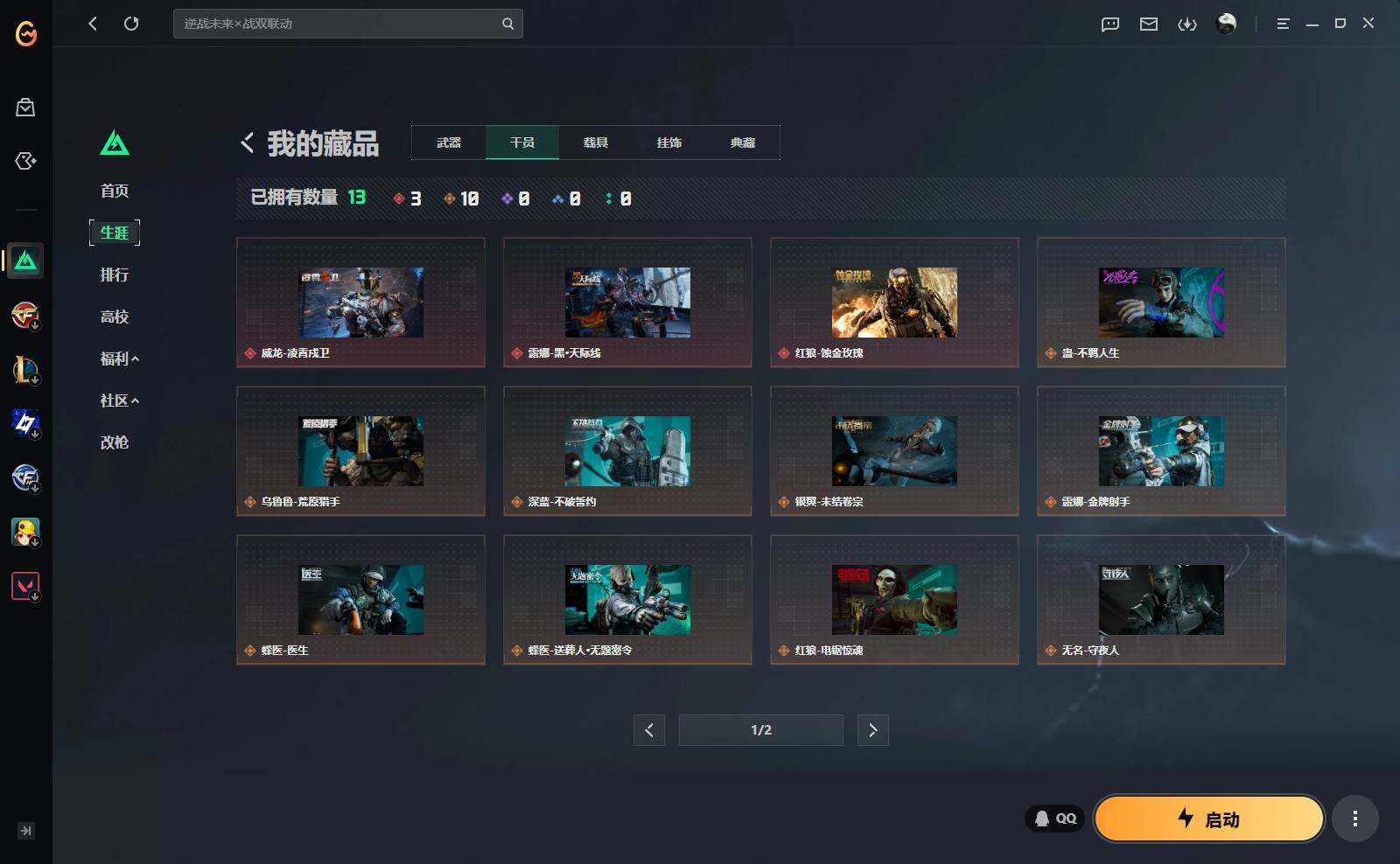Open the three-dot more options button
Screen dimensions: 1400x864
tap(1355, 819)
